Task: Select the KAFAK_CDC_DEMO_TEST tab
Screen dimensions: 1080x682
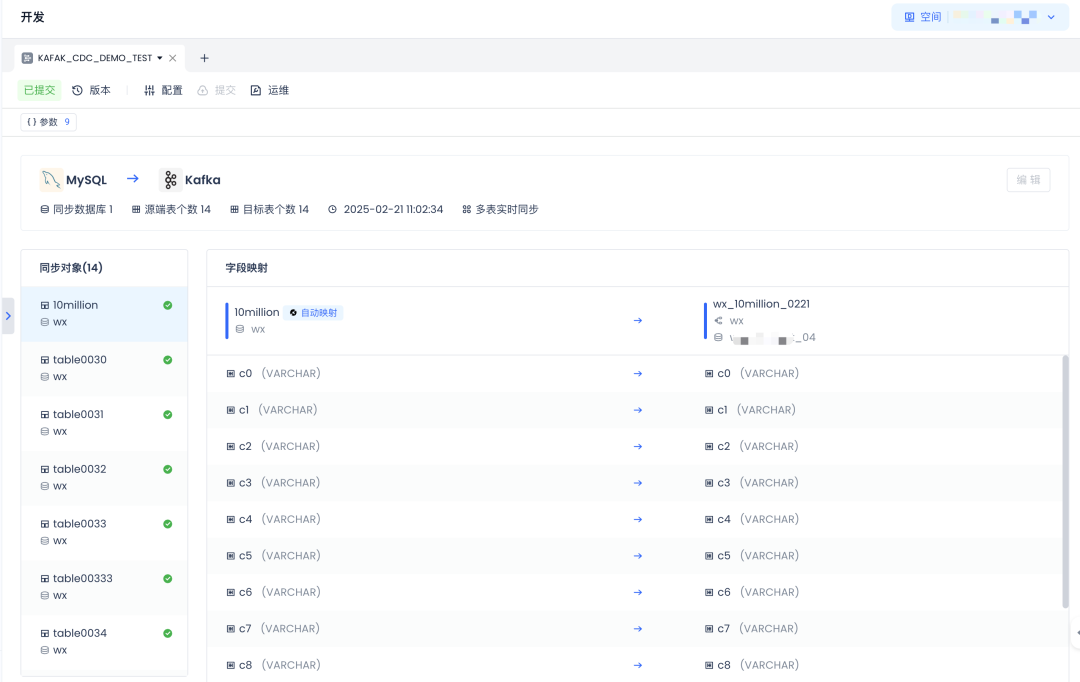Action: pos(95,58)
